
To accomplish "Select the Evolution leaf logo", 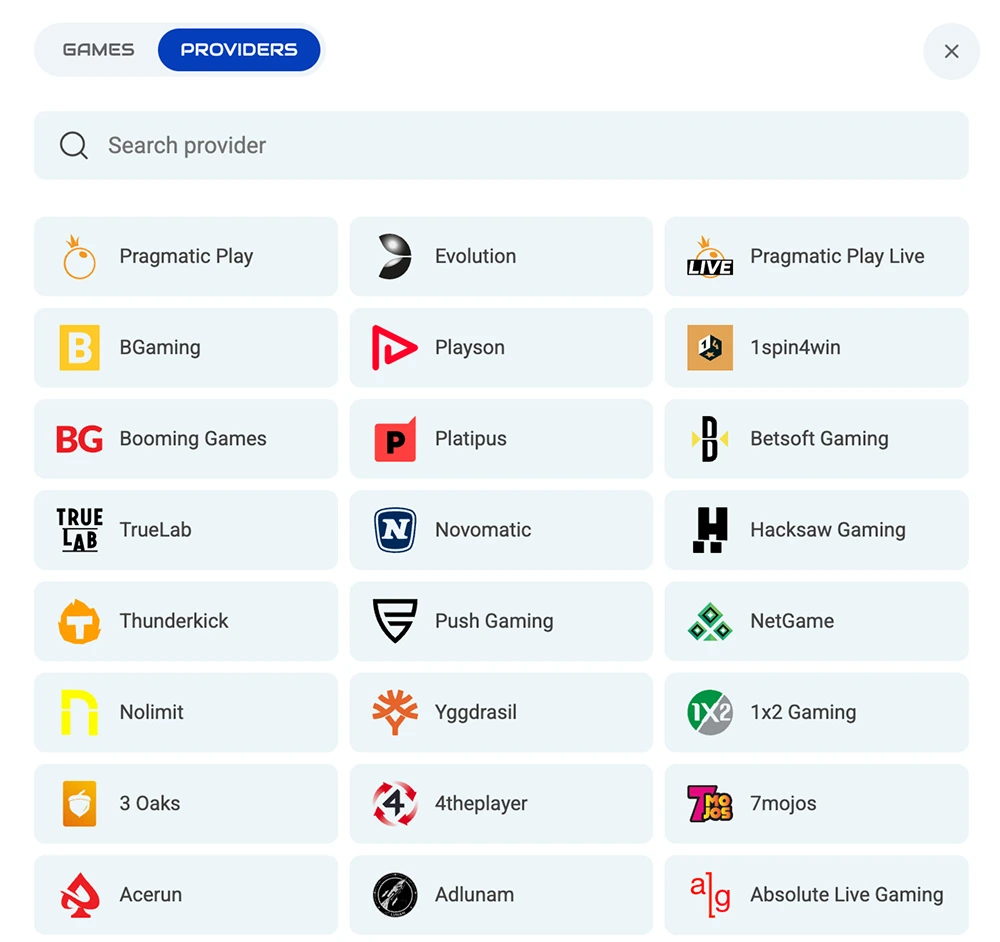I will click(394, 256).
